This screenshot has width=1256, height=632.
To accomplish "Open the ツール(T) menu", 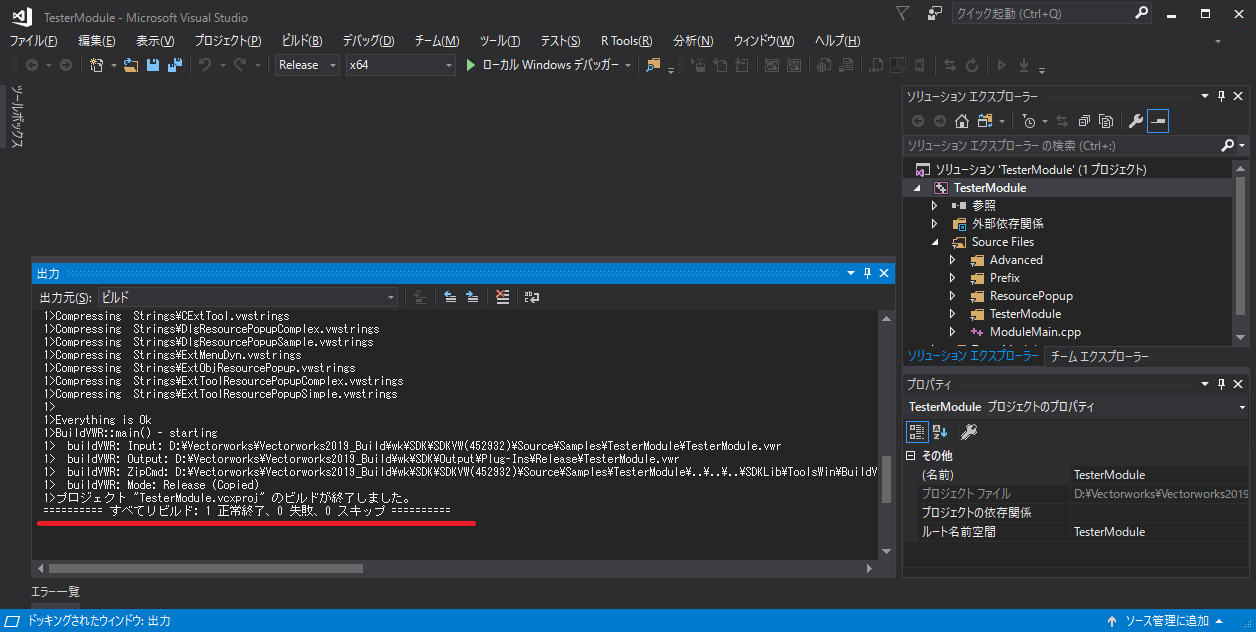I will click(x=500, y=40).
